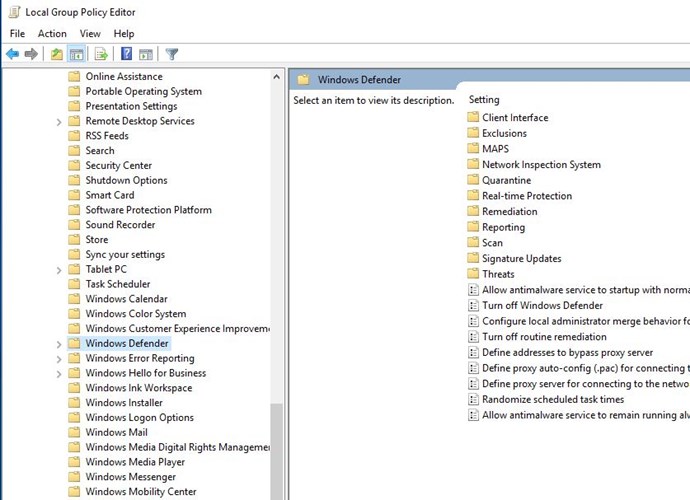Expand the Windows Error Reporting node
Viewport: 690px width, 500px height.
click(x=59, y=359)
